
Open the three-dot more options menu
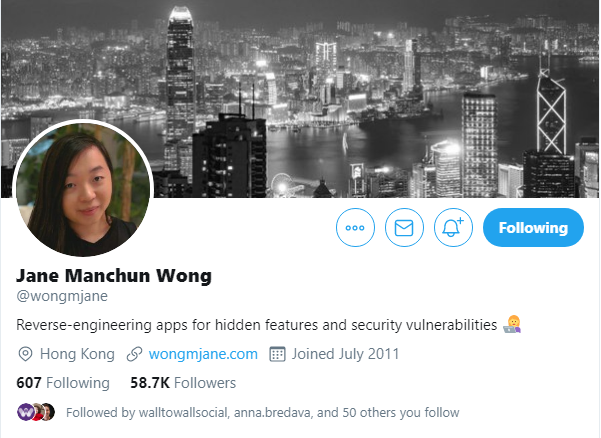[355, 228]
